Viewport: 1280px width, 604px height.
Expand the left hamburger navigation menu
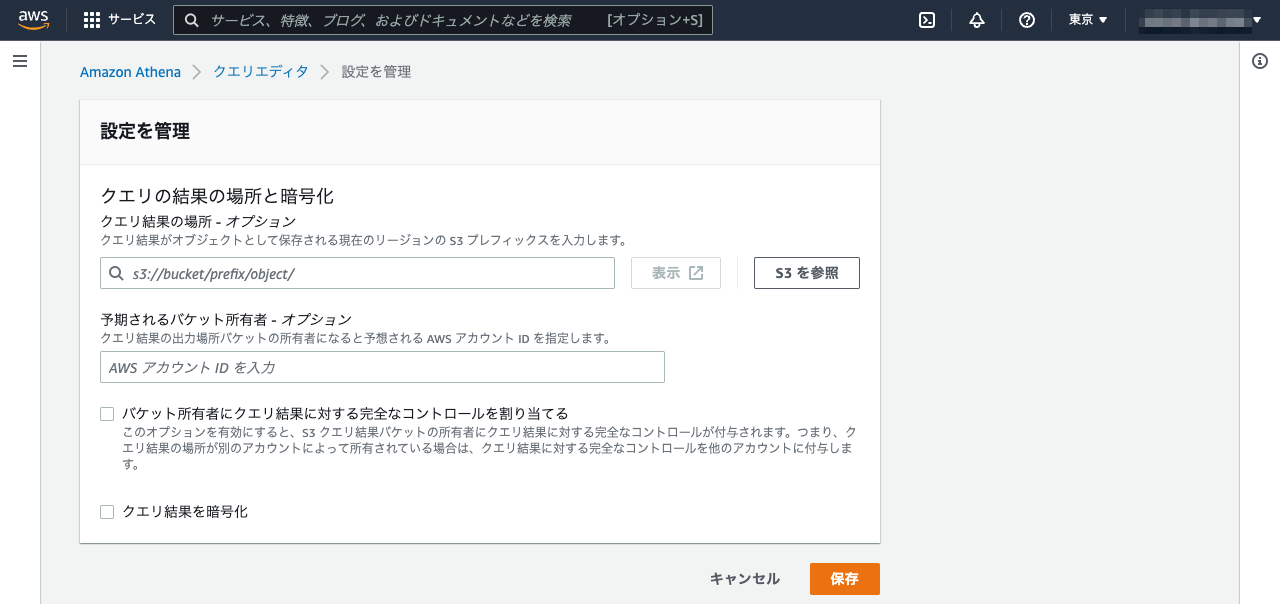(x=19, y=61)
